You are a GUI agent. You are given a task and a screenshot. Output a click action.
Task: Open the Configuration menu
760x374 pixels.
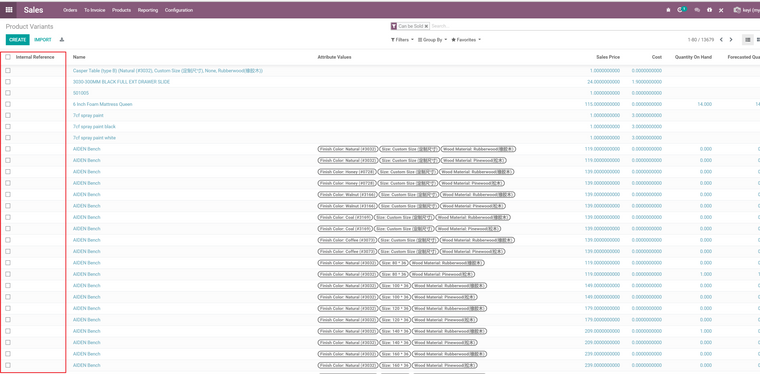click(178, 10)
